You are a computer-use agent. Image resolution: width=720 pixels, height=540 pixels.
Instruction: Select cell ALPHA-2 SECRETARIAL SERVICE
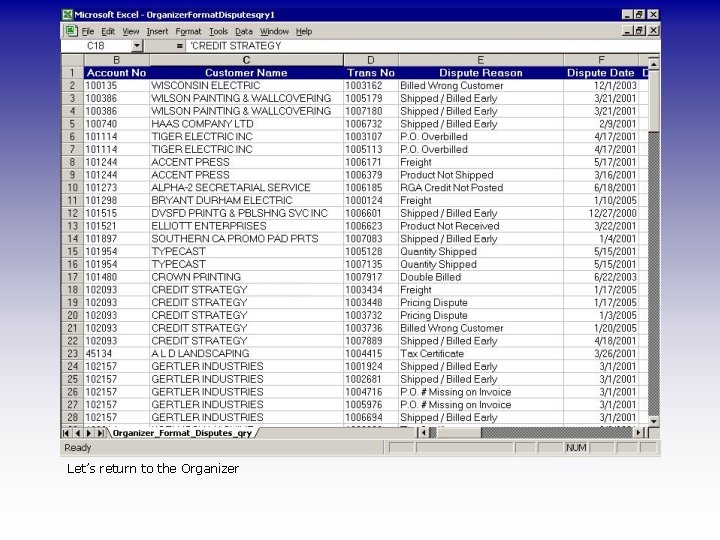pyautogui.click(x=246, y=188)
